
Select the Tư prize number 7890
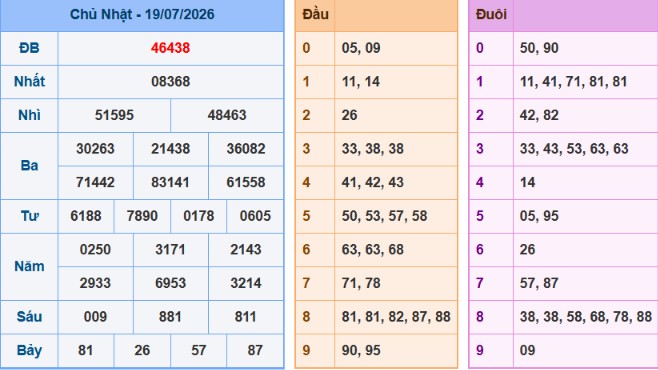pos(142,216)
